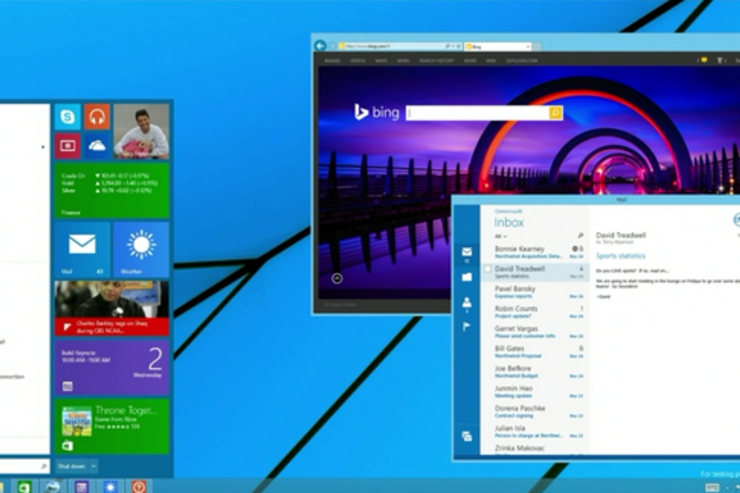This screenshot has width=740, height=493.
Task: Open the folders icon in Mail sidebar
Action: 467,277
